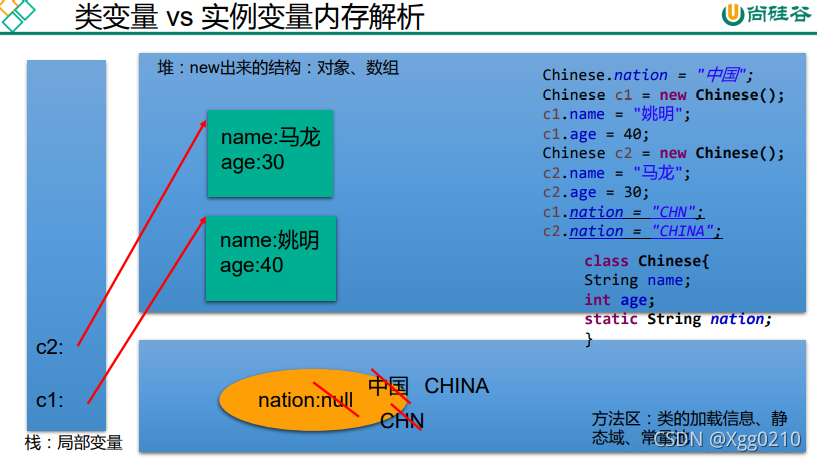Click the 栈：局部变量 caption
817x461 pixels.
(73, 443)
